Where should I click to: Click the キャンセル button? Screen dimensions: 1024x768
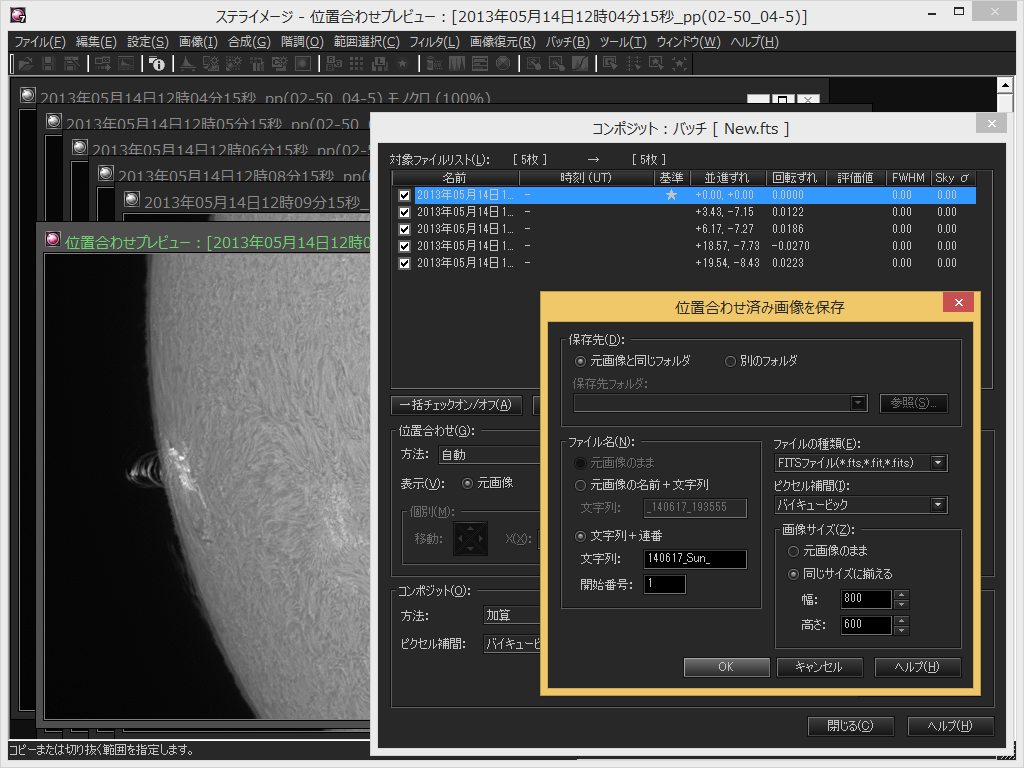tap(819, 667)
